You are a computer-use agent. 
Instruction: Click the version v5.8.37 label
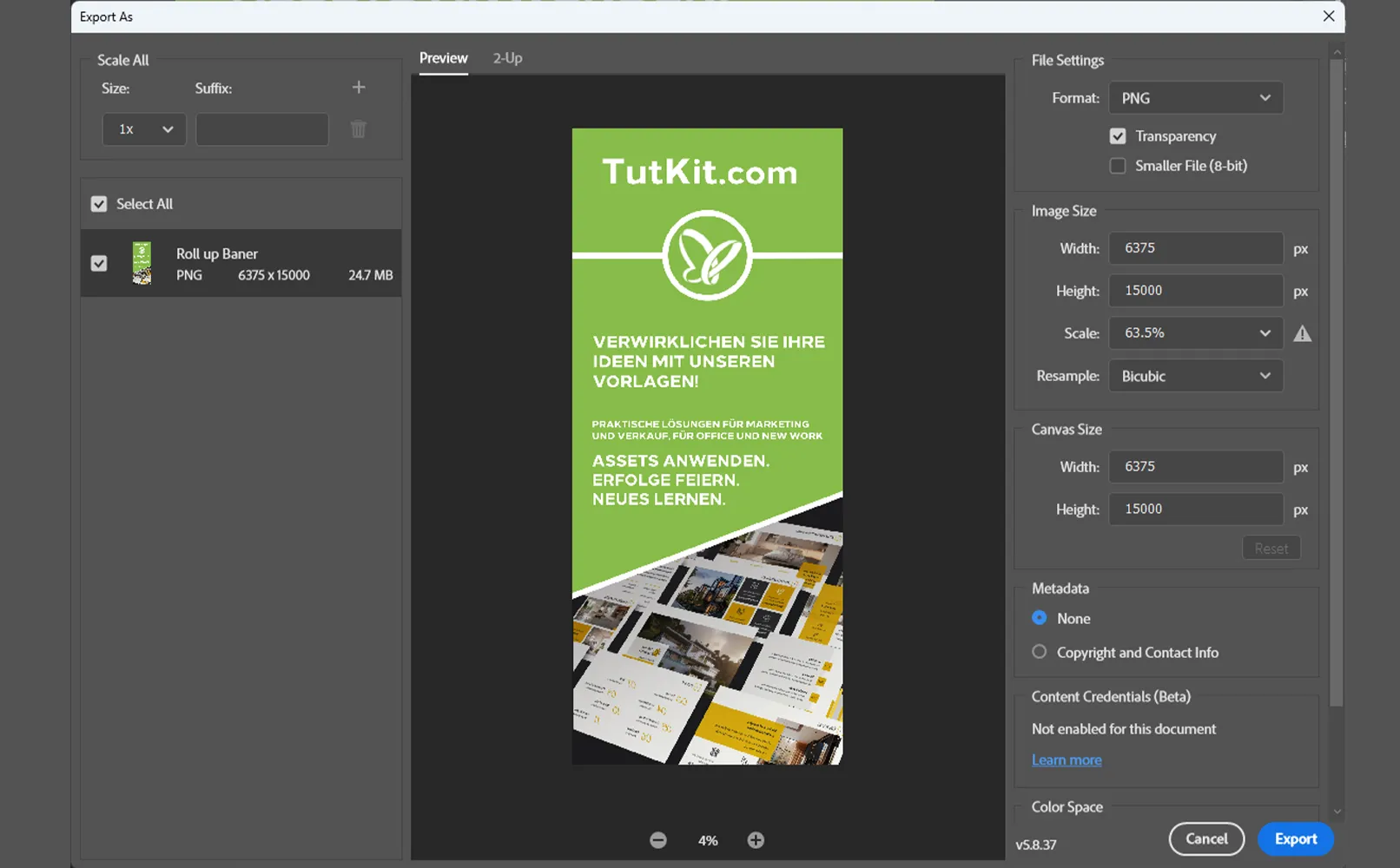(1036, 845)
